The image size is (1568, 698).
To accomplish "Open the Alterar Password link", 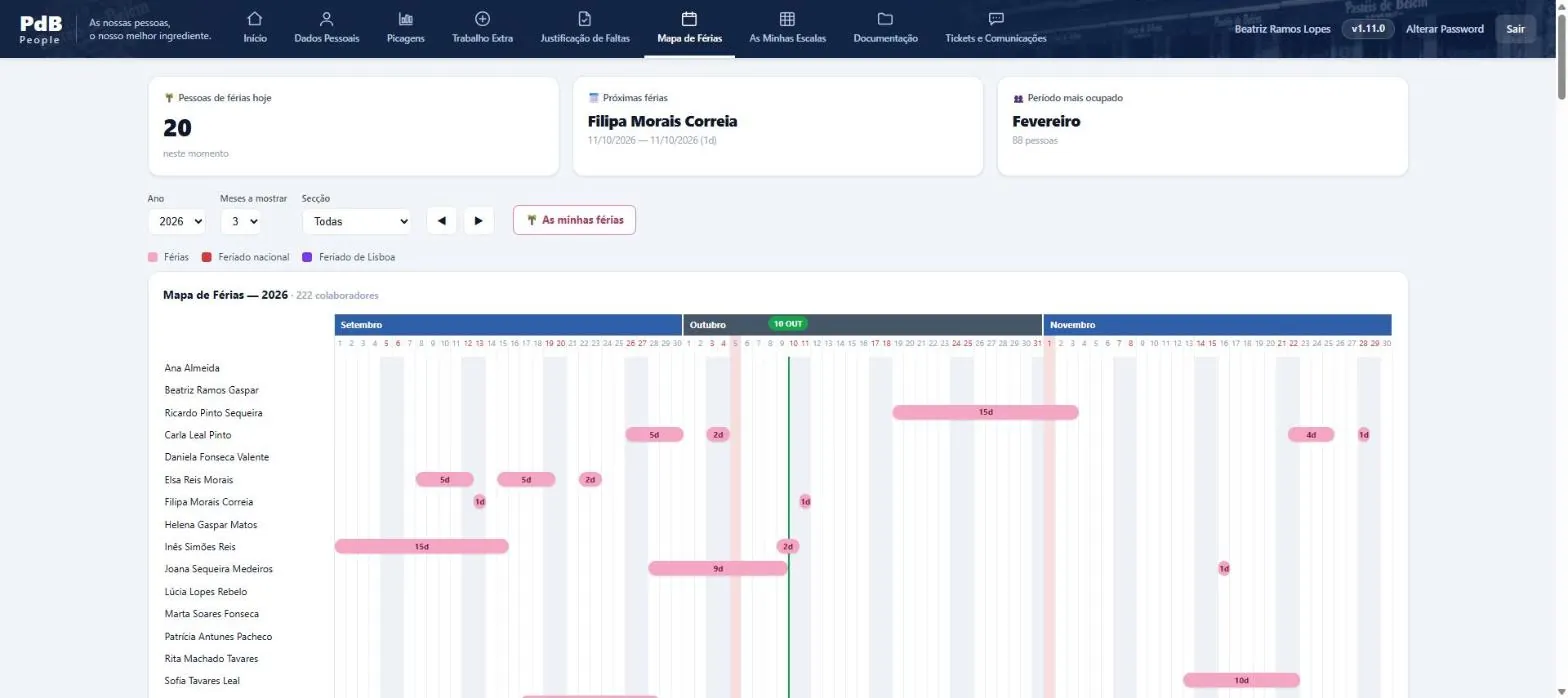I will (x=1445, y=29).
